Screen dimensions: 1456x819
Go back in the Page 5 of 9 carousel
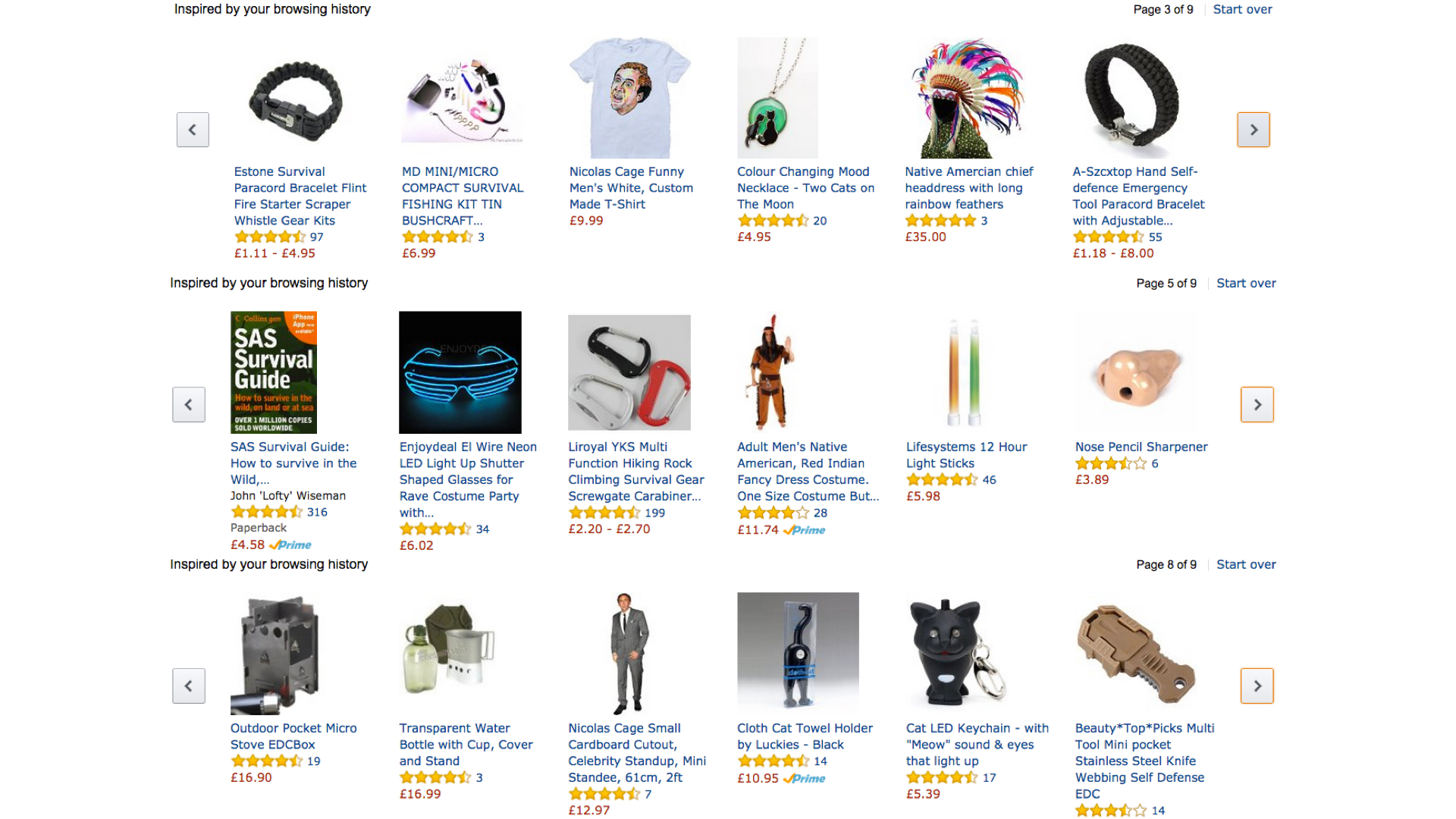click(189, 404)
